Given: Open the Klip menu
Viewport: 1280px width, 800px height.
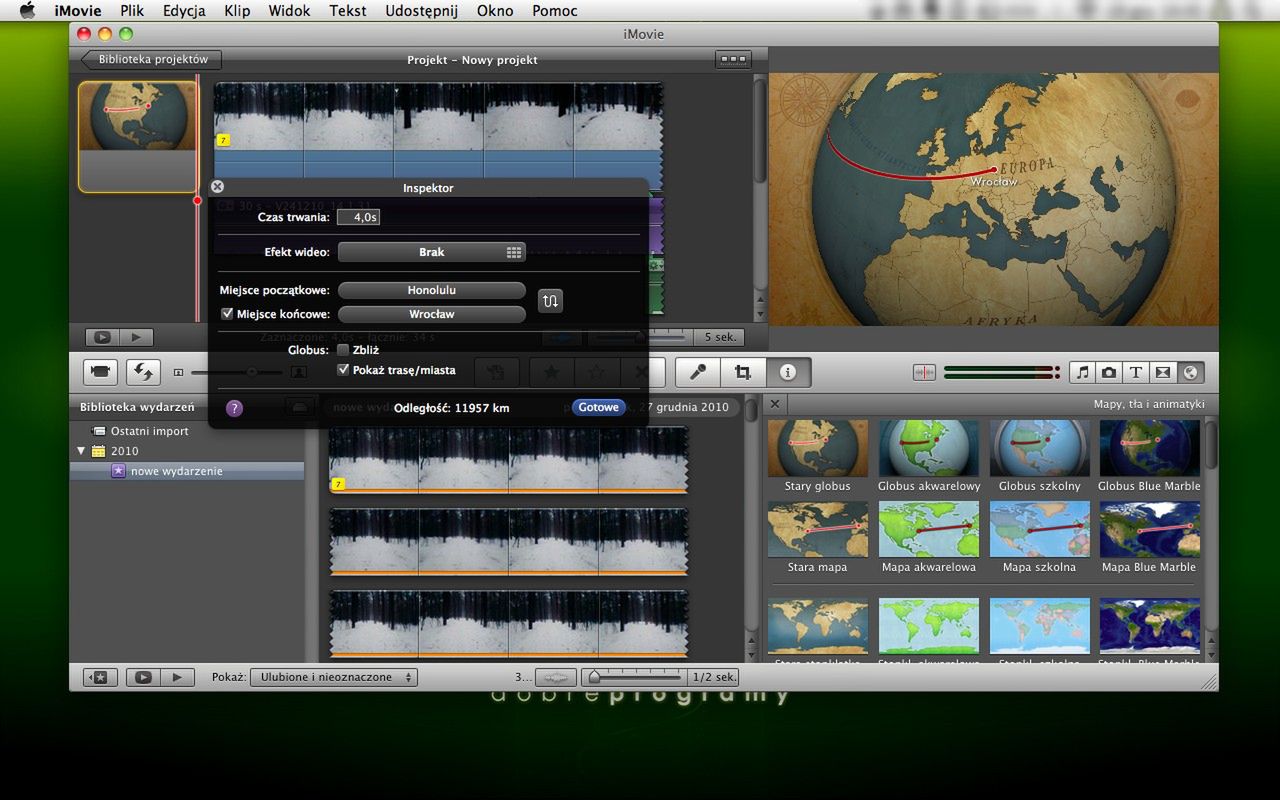Looking at the screenshot, I should [237, 11].
